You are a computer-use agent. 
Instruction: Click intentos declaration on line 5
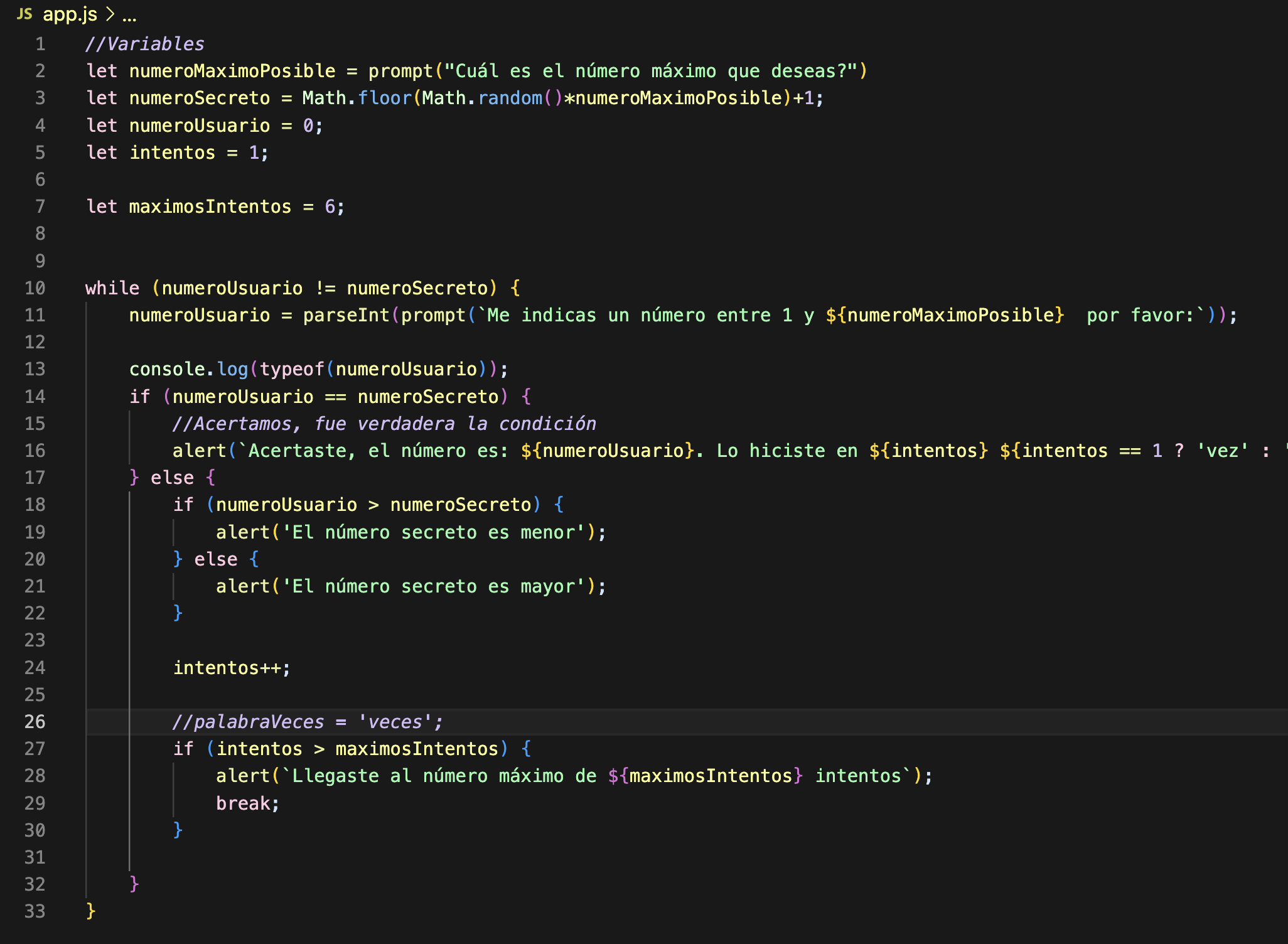172,153
